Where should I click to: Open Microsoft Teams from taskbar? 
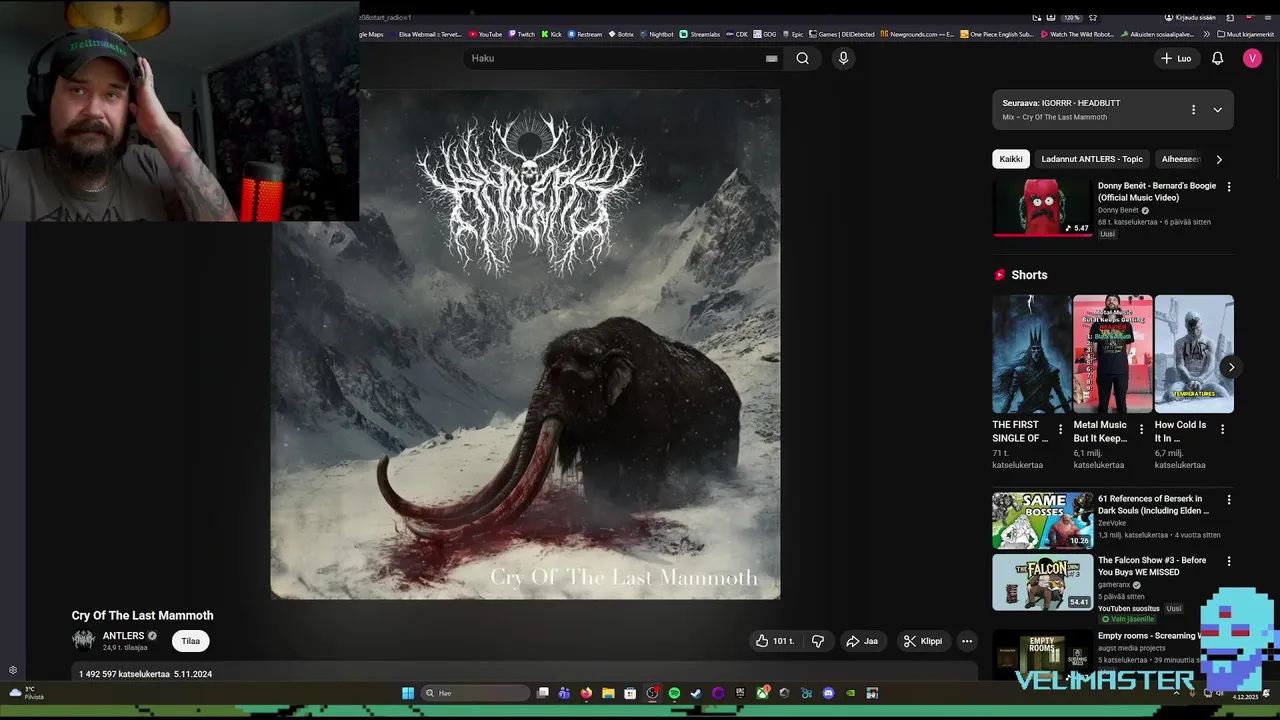(564, 693)
